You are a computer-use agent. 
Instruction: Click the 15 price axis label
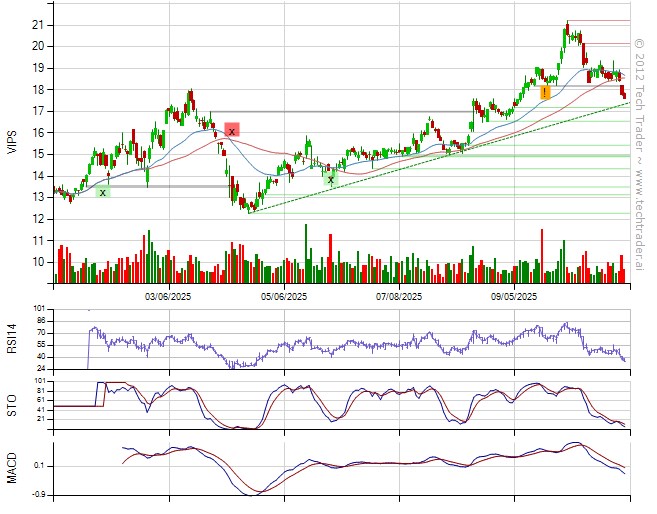pyautogui.click(x=38, y=154)
